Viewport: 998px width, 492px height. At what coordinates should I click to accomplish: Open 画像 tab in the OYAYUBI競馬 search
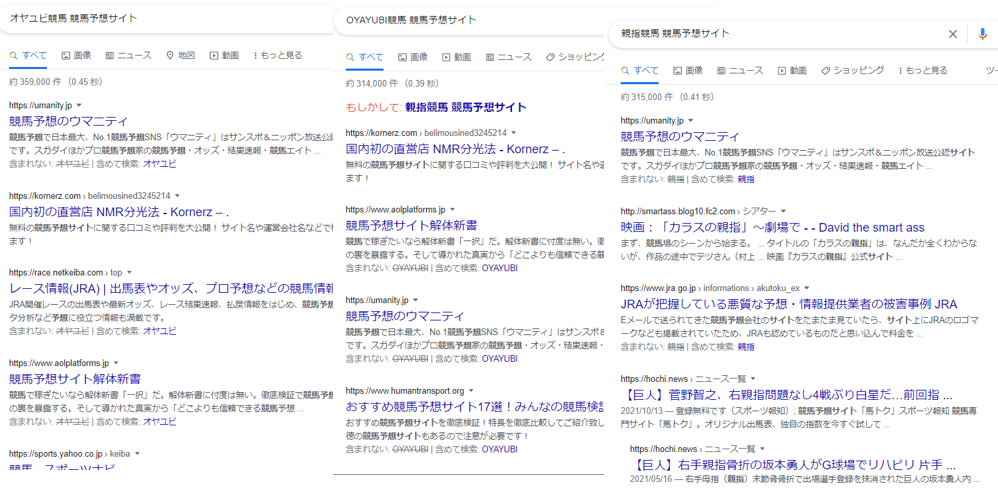click(x=412, y=57)
